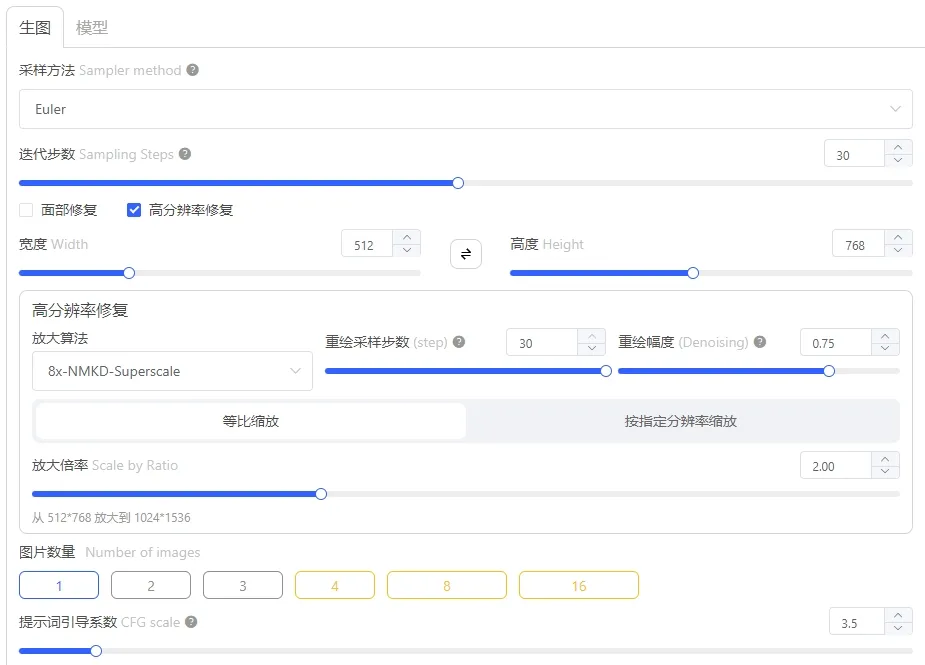
Task: Click the width-height swap arrows icon
Action: (x=466, y=254)
